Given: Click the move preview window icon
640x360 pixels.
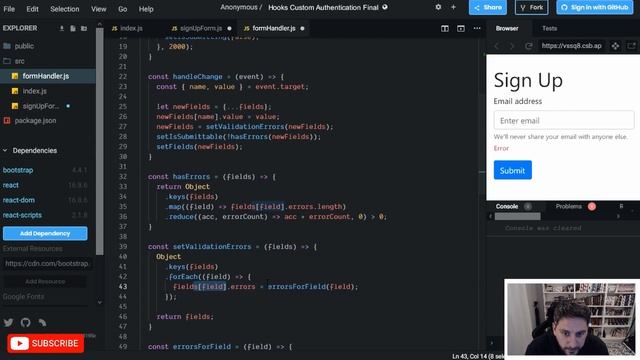Looking at the screenshot, I should [x=615, y=46].
